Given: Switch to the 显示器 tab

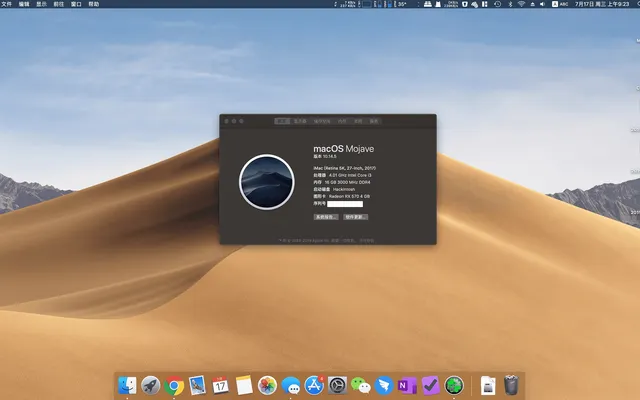Looking at the screenshot, I should 300,121.
